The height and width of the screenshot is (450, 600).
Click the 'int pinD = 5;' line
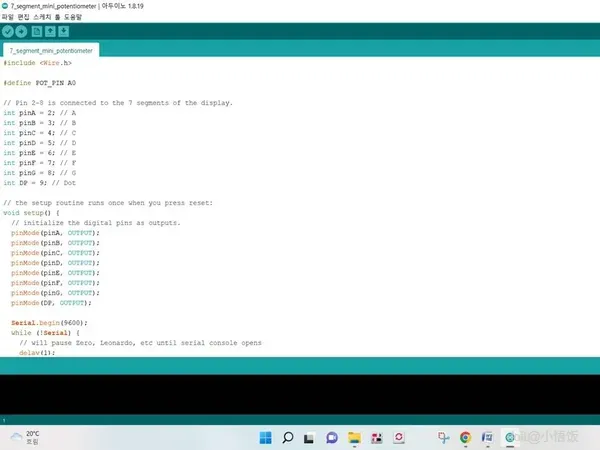[x=39, y=143]
